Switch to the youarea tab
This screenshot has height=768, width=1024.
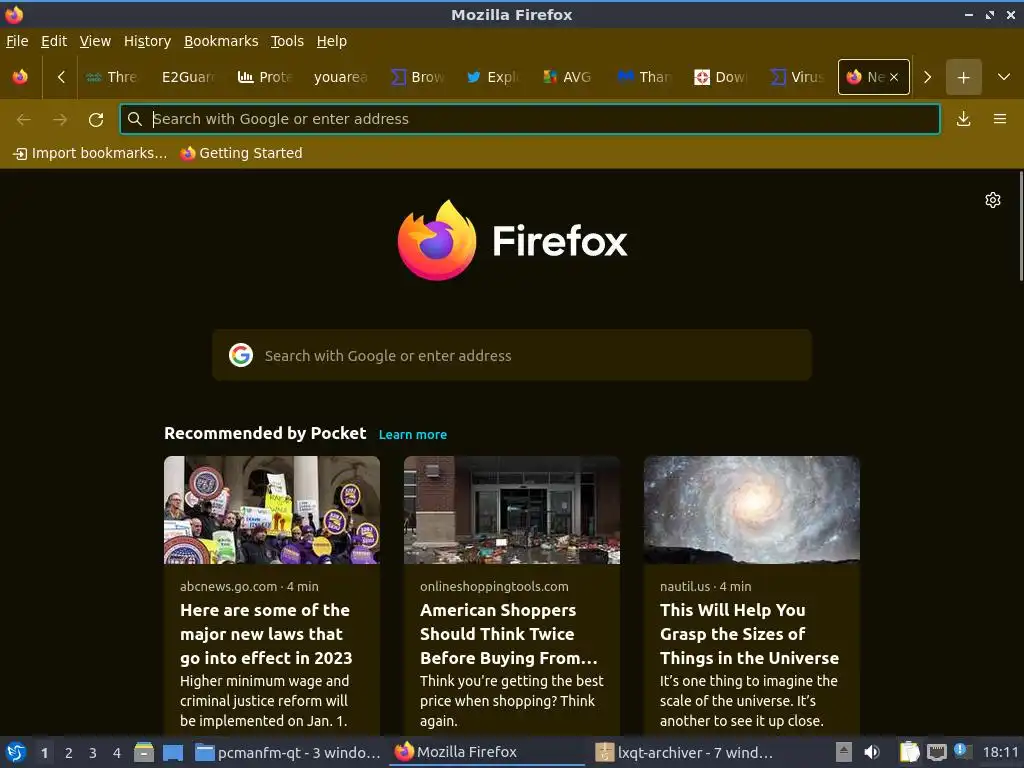pos(340,77)
